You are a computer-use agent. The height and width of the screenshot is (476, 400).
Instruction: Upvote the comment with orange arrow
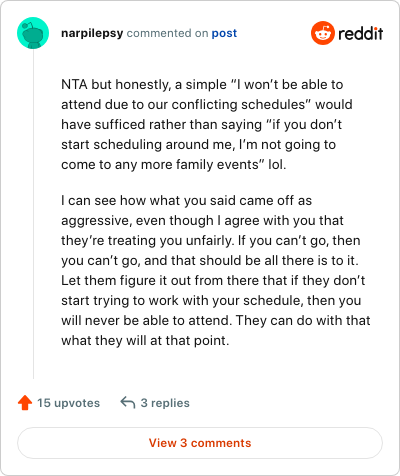[x=25, y=403]
